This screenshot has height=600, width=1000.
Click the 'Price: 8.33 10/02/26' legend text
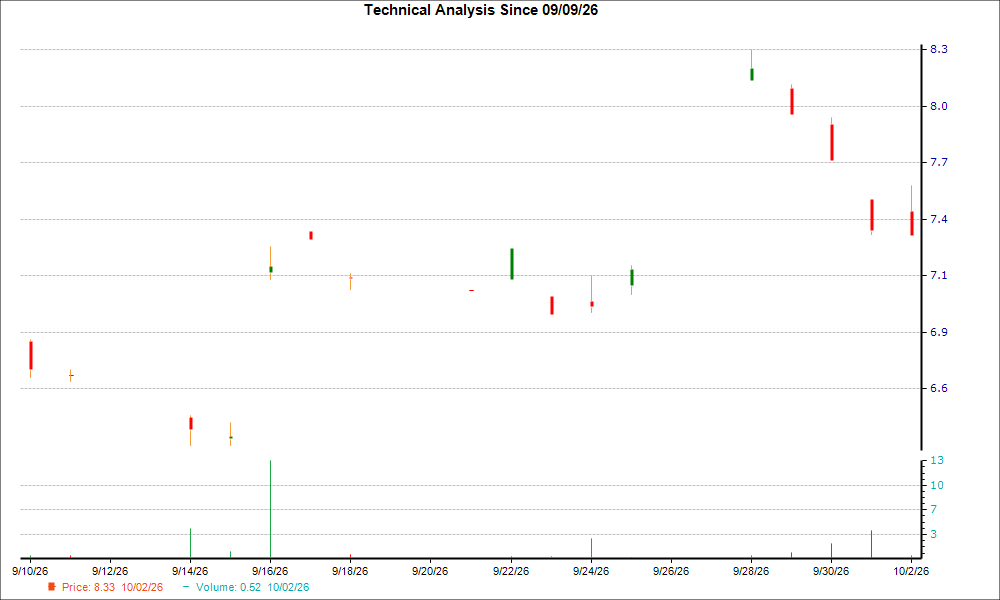(112, 587)
